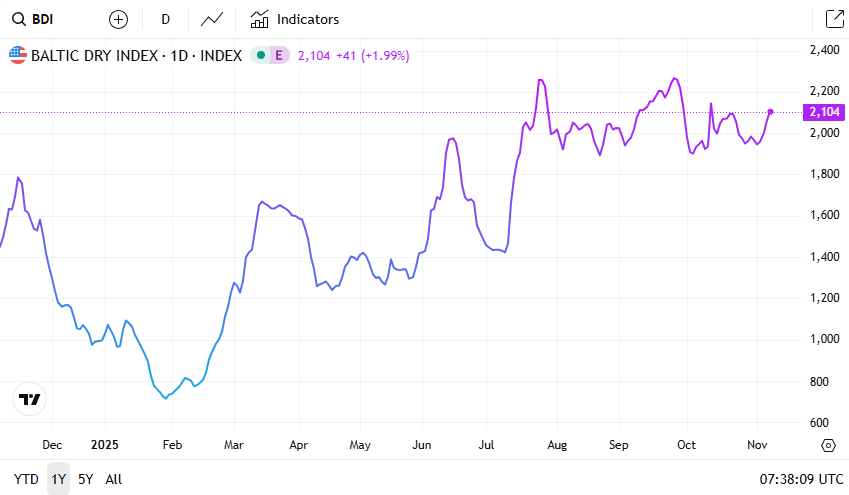Viewport: 849px width, 495px height.
Task: Click the purple 2,104 price label
Action: tap(826, 112)
